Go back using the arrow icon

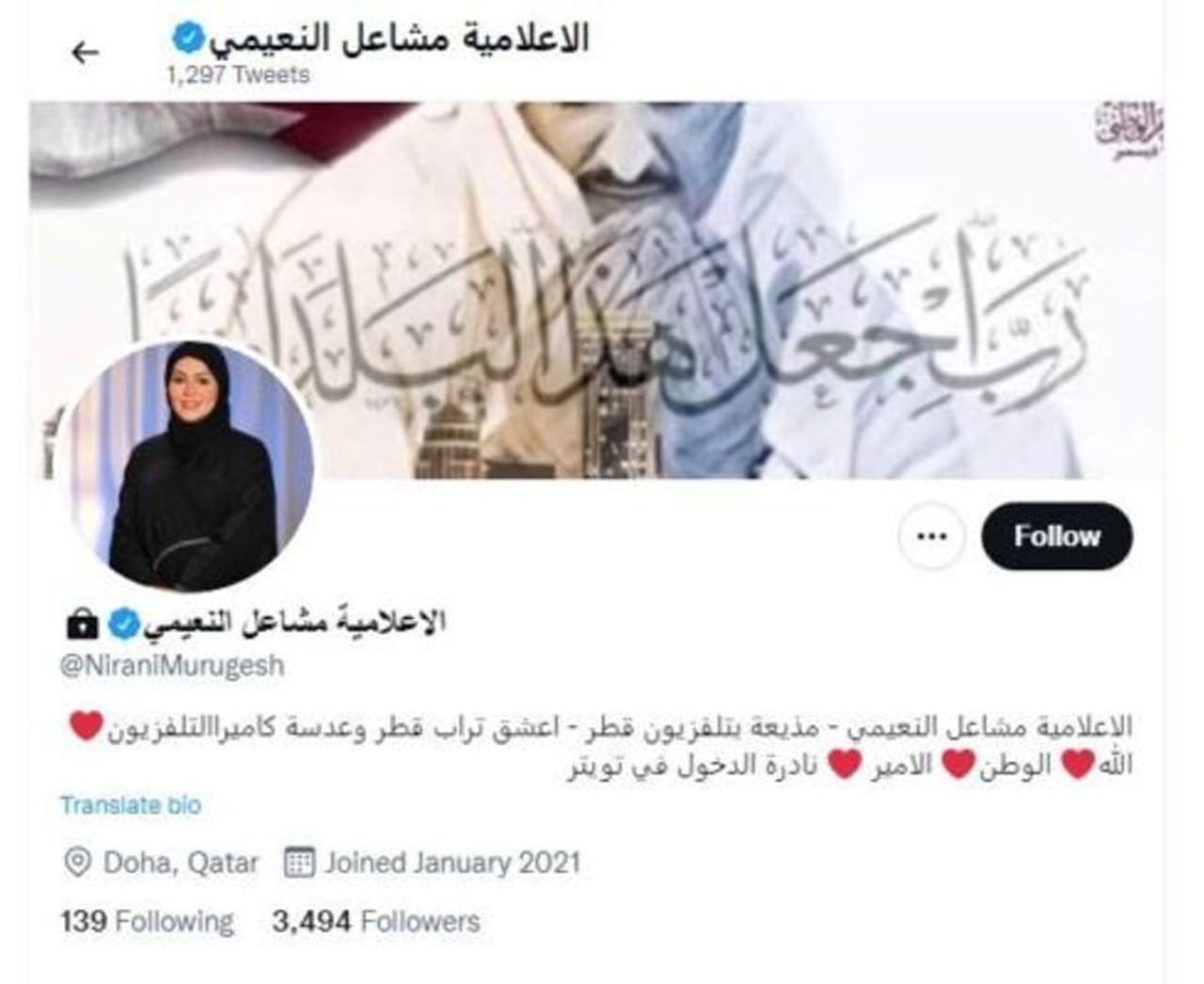pos(85,53)
